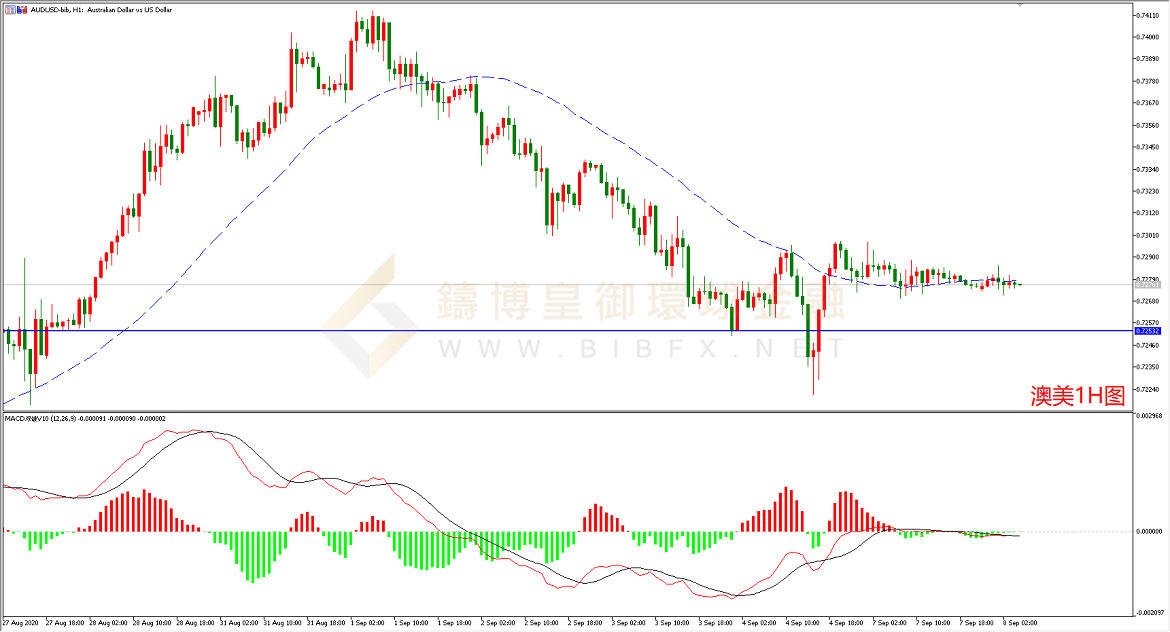Click the blue 0.72532 price label
This screenshot has height=632, width=1170.
tap(1146, 330)
